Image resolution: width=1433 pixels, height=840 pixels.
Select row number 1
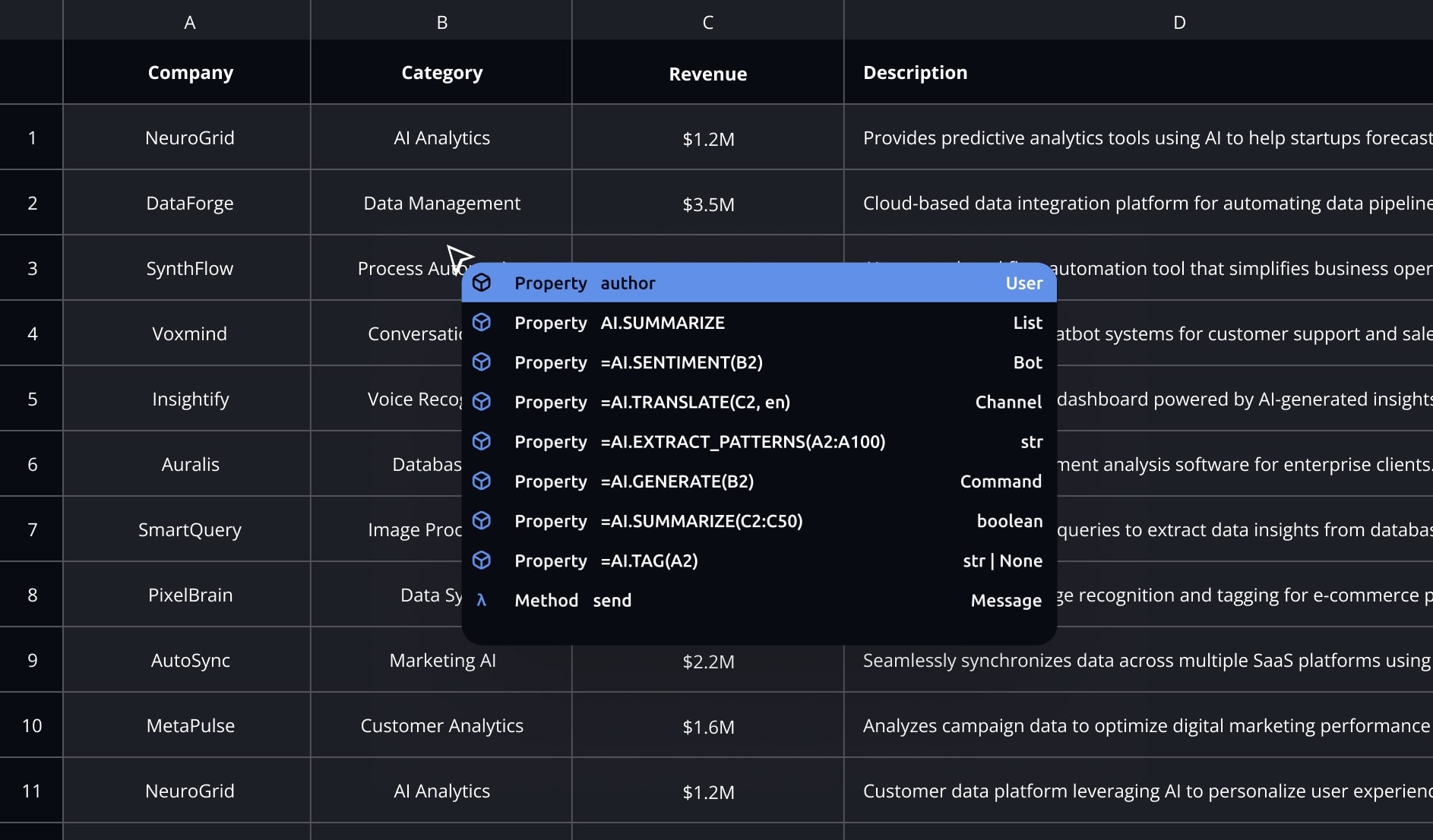31,137
